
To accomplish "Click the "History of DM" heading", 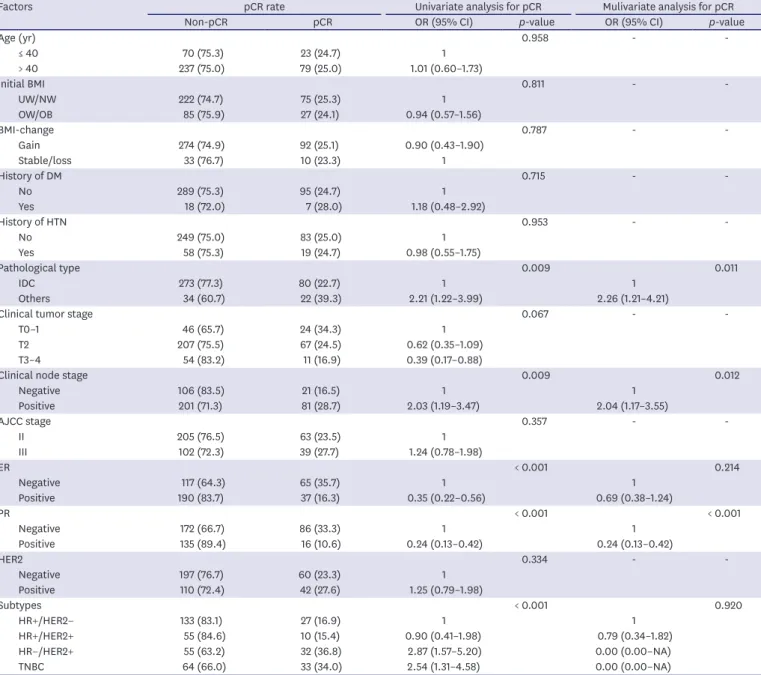I will 31,176.
